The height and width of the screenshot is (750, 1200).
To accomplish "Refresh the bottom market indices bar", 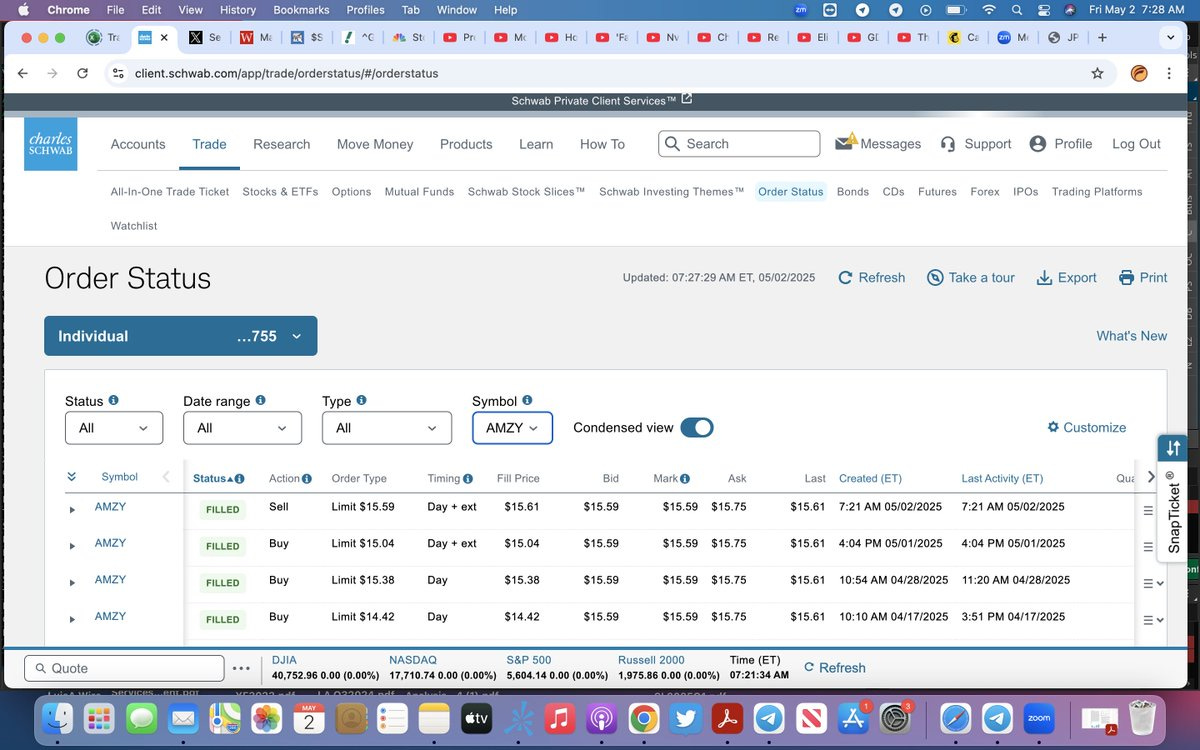I will 835,668.
